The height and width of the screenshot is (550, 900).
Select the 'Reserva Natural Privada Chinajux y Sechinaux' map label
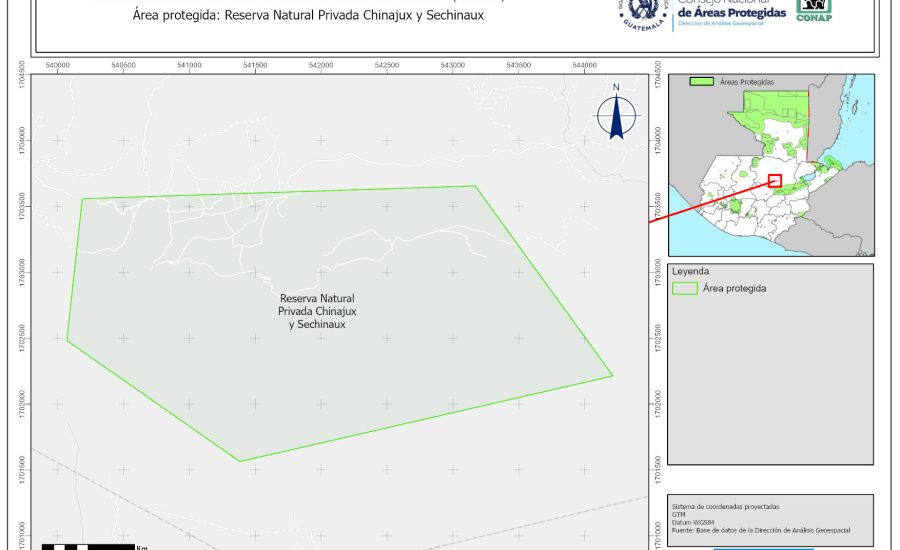pyautogui.click(x=317, y=311)
